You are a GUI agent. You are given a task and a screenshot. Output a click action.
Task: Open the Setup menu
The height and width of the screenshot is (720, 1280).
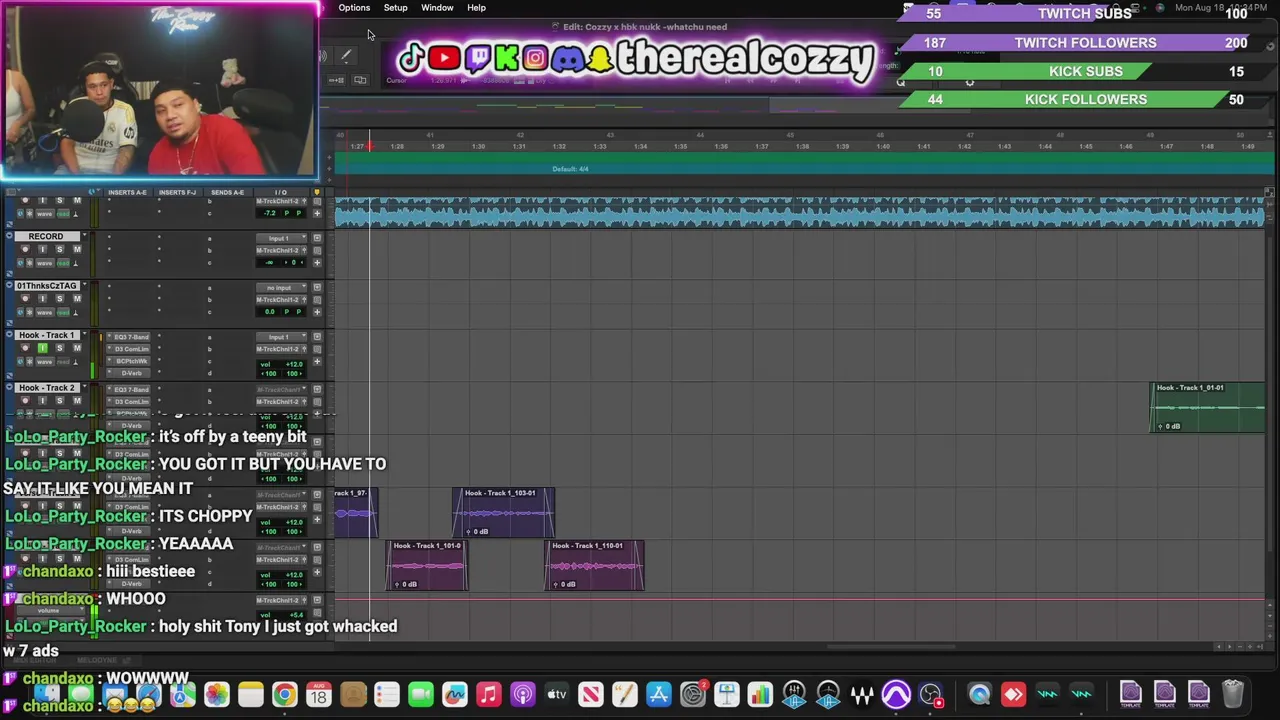coord(395,8)
